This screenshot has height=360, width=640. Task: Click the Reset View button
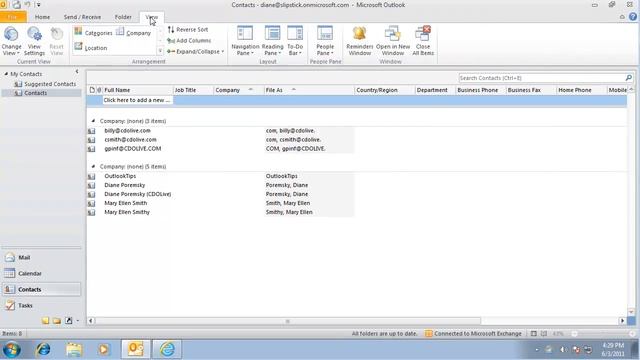point(57,41)
